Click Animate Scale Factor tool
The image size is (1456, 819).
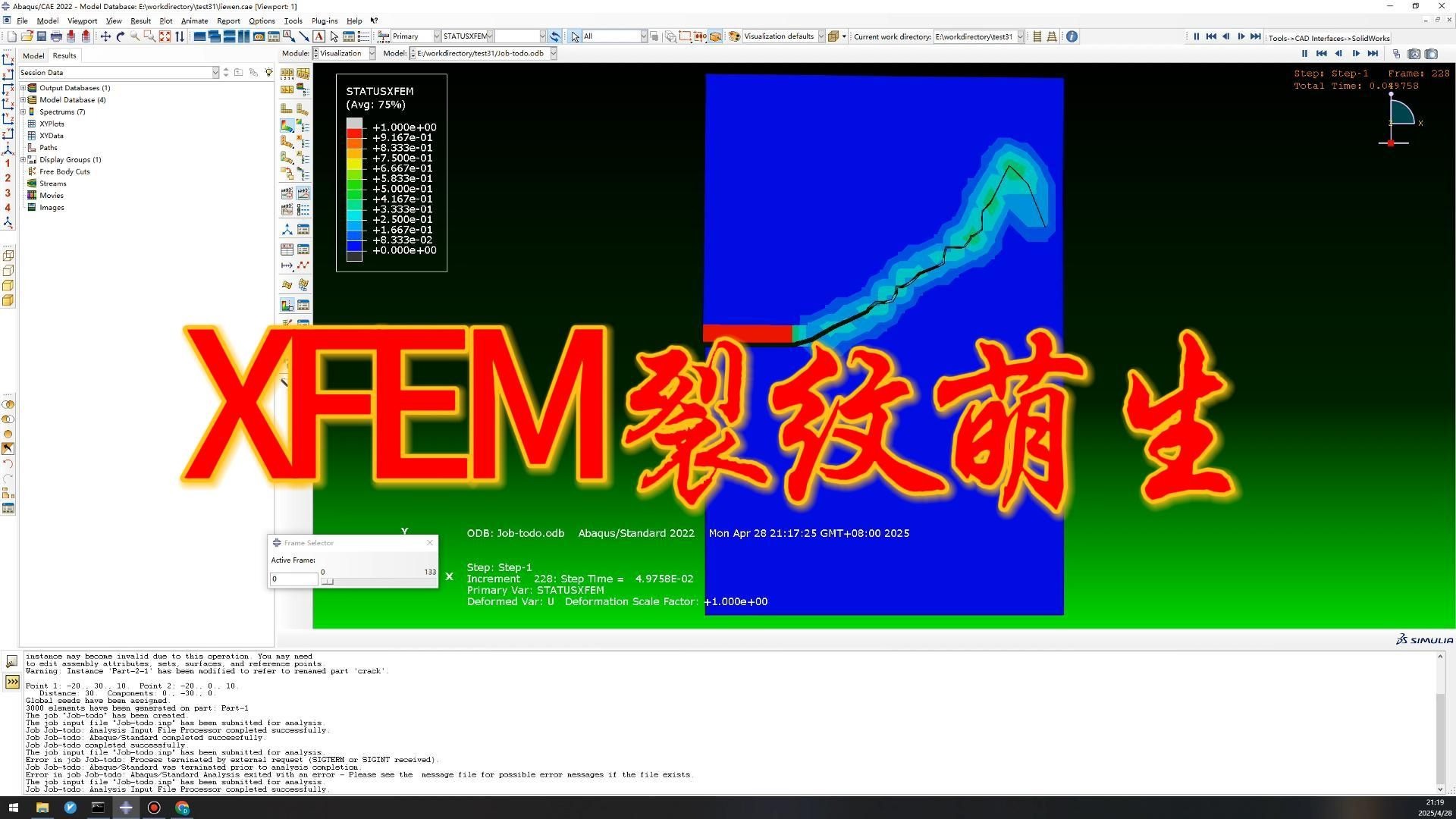[287, 193]
